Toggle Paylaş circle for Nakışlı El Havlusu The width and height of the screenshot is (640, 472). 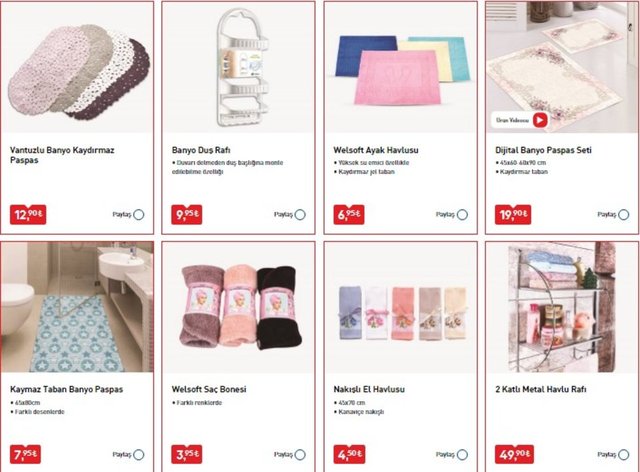(x=462, y=454)
